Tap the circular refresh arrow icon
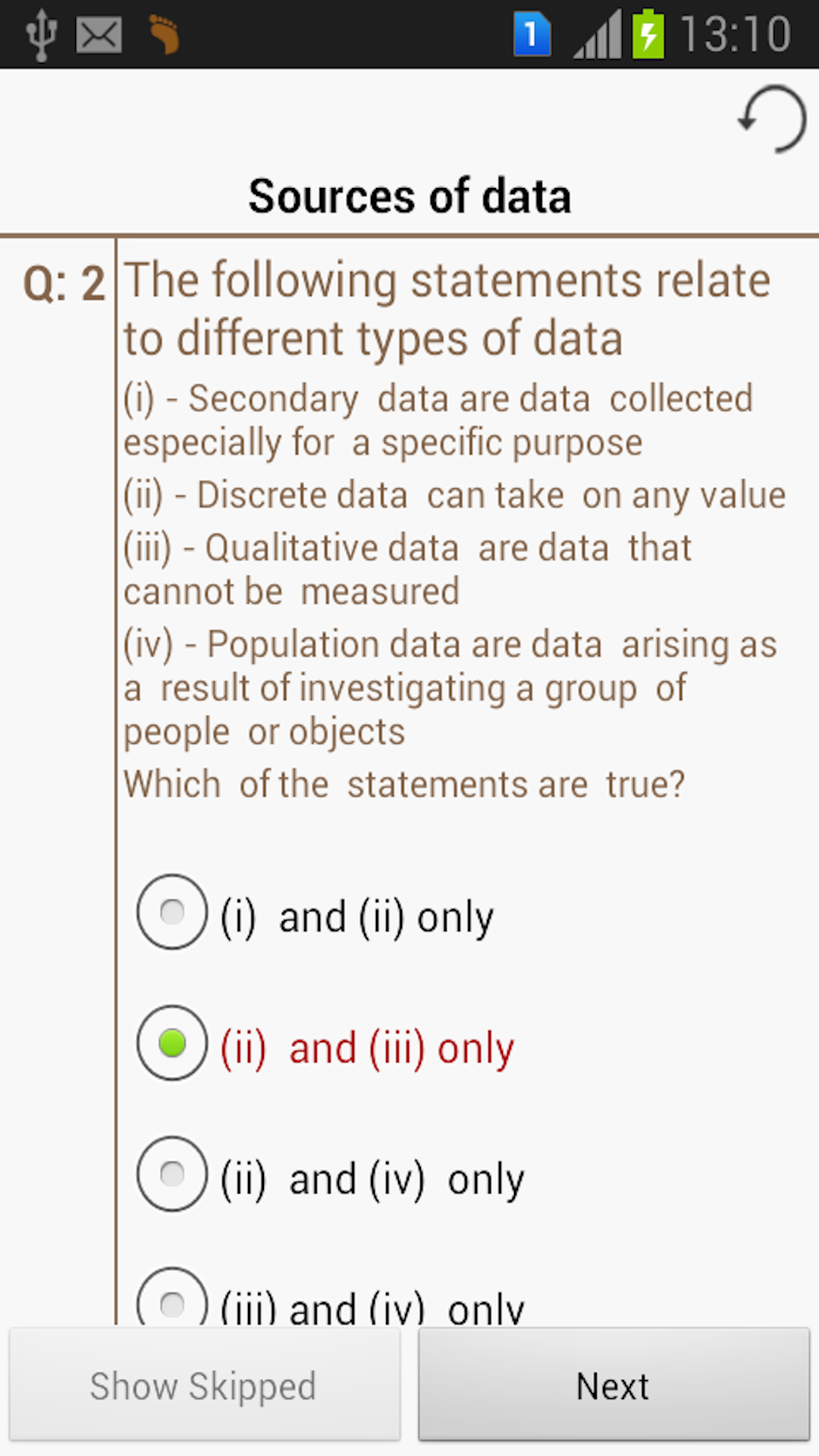Viewport: 819px width, 1456px height. [772, 119]
